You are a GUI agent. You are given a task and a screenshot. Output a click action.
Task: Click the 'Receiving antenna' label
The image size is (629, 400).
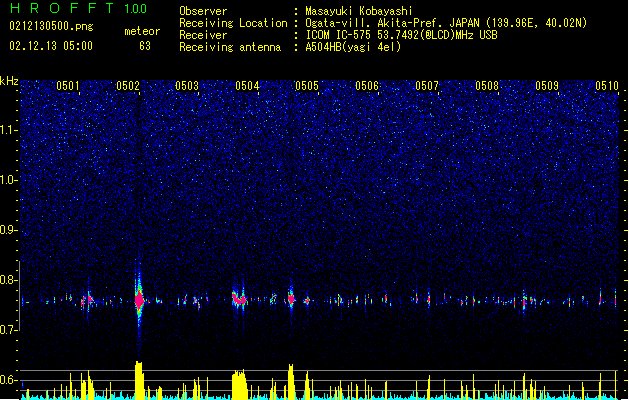coord(230,47)
